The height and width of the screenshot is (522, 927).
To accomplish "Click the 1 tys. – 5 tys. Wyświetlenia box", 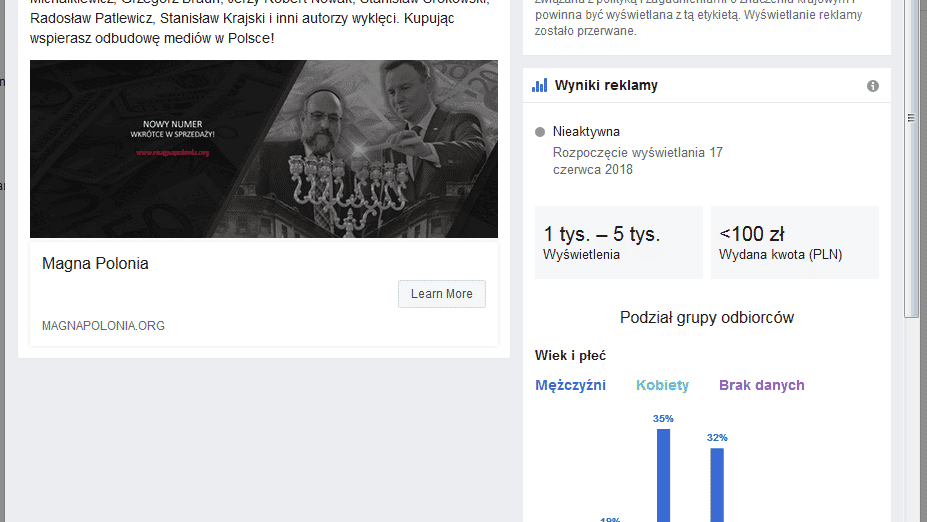I will [x=619, y=242].
